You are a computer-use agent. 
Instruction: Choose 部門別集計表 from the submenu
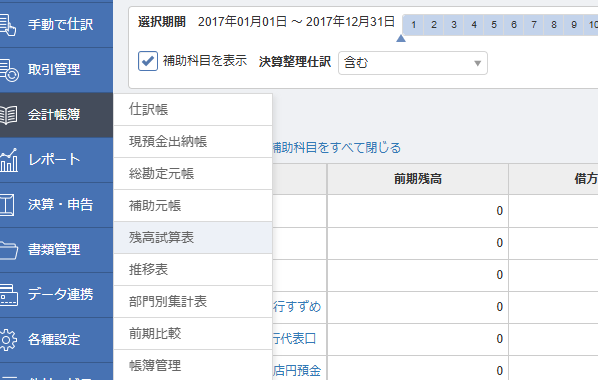point(193,302)
